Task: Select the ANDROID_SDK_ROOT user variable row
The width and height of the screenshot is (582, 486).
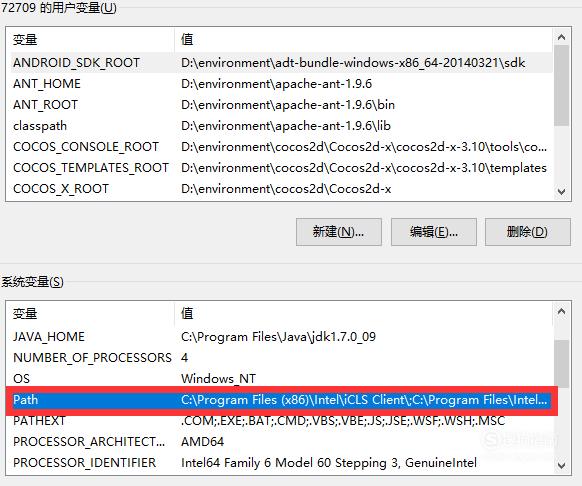Action: (281, 63)
